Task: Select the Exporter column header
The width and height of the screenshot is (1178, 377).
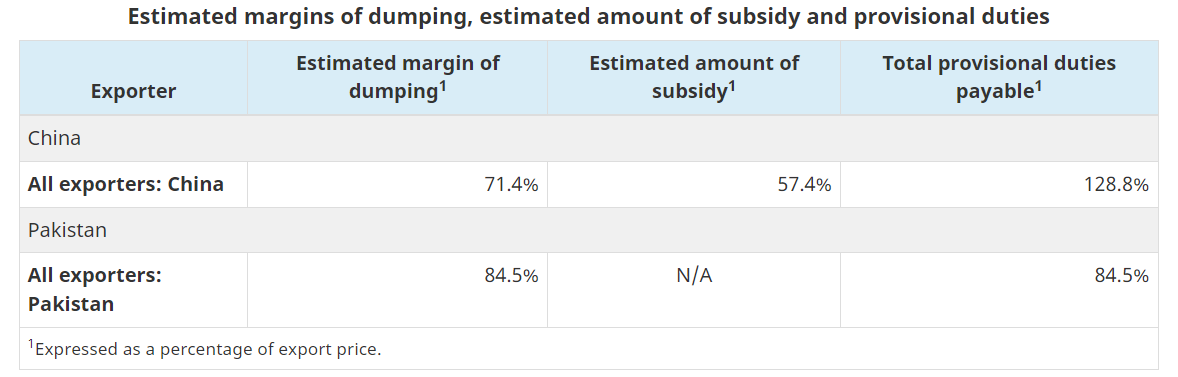Action: click(134, 91)
